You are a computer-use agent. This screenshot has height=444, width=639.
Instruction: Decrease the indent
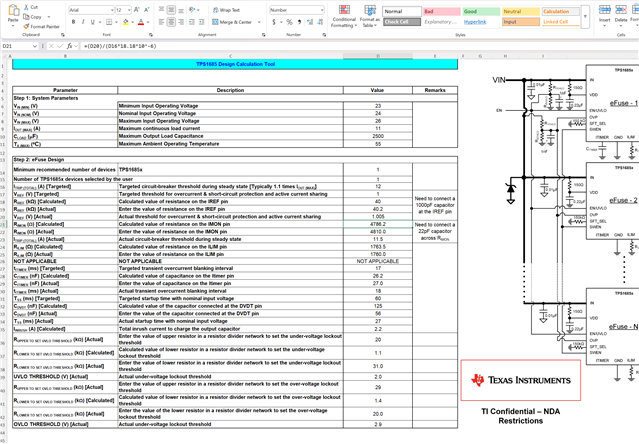tap(192, 22)
